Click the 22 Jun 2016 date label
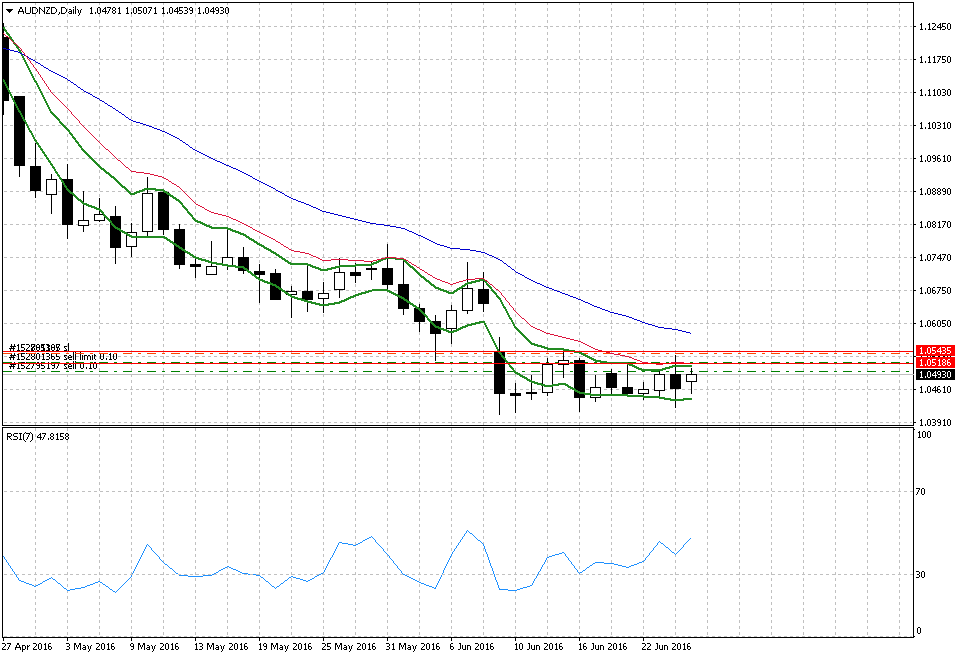The width and height of the screenshot is (956, 658). 667,646
